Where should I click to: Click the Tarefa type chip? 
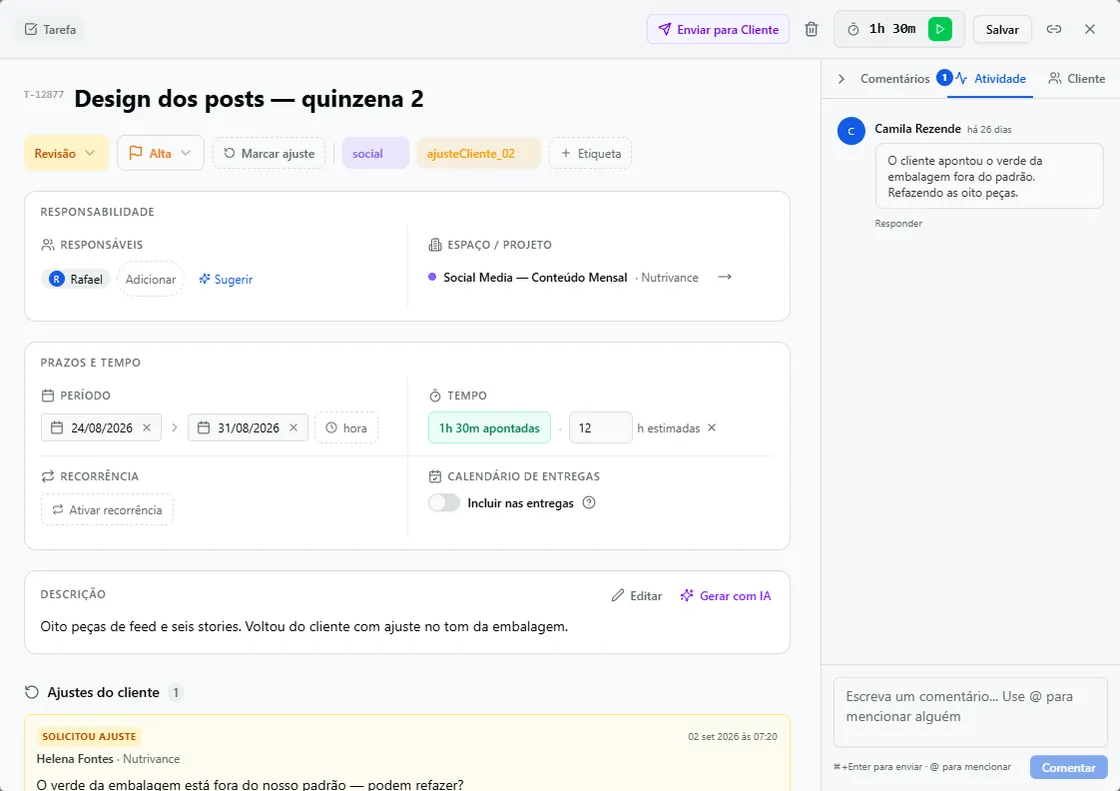tap(50, 29)
